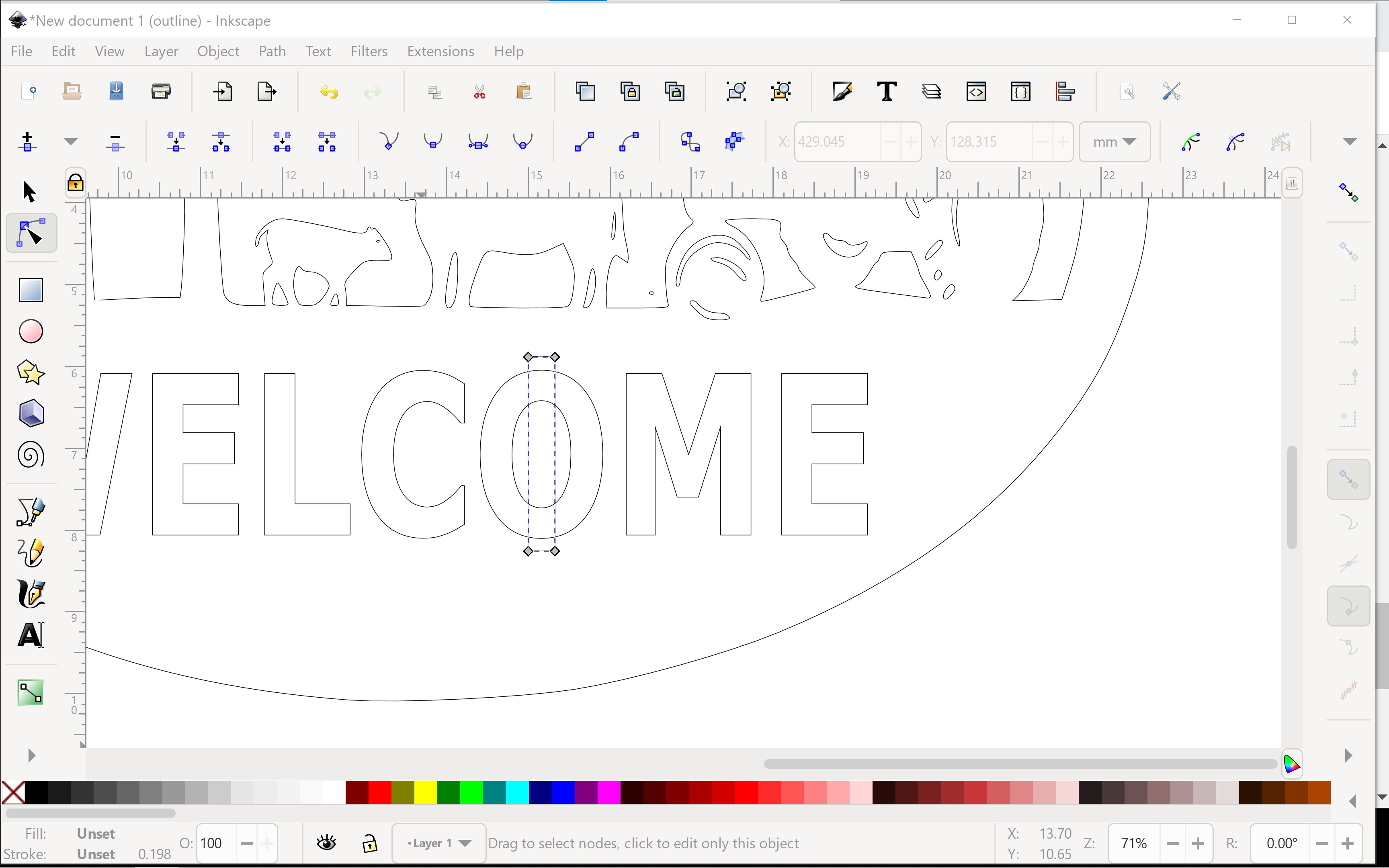Undo the last action
The height and width of the screenshot is (868, 1389).
[329, 91]
